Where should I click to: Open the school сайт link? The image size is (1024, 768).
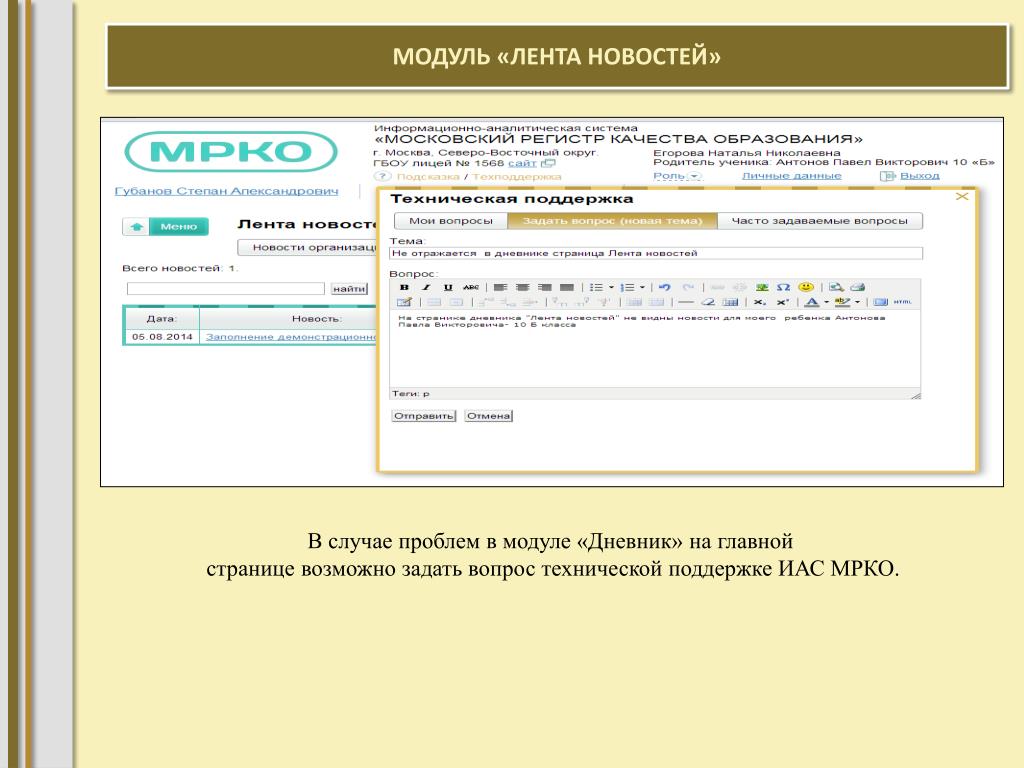522,163
